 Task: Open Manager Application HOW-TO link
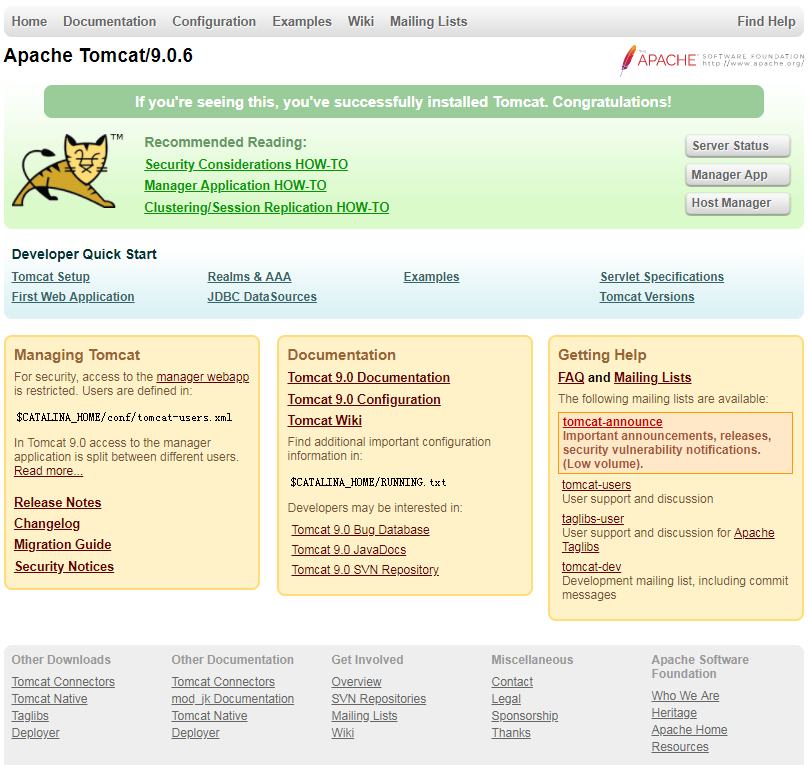235,185
